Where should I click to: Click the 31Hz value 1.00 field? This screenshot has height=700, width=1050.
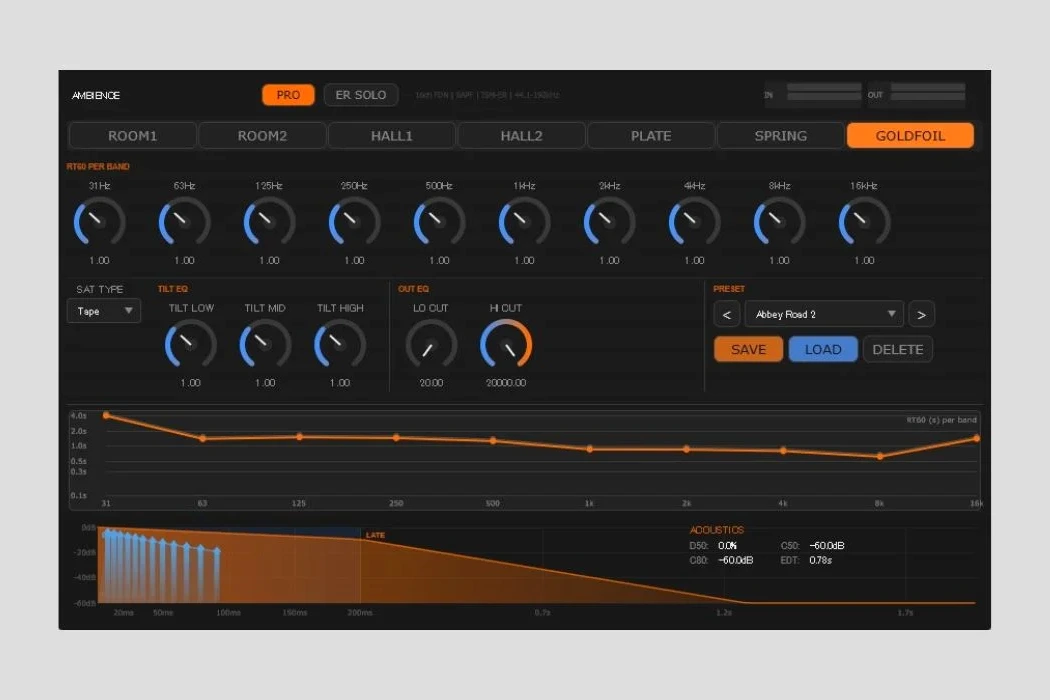pos(99,261)
